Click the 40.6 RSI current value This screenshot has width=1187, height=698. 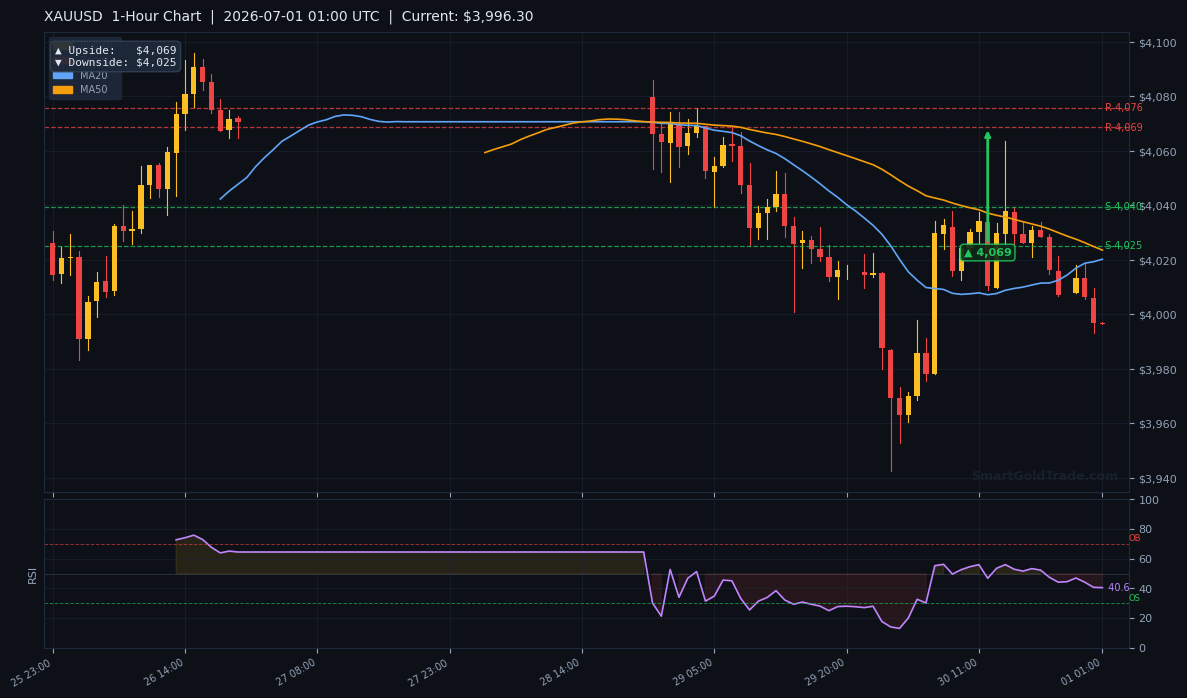pos(1118,587)
